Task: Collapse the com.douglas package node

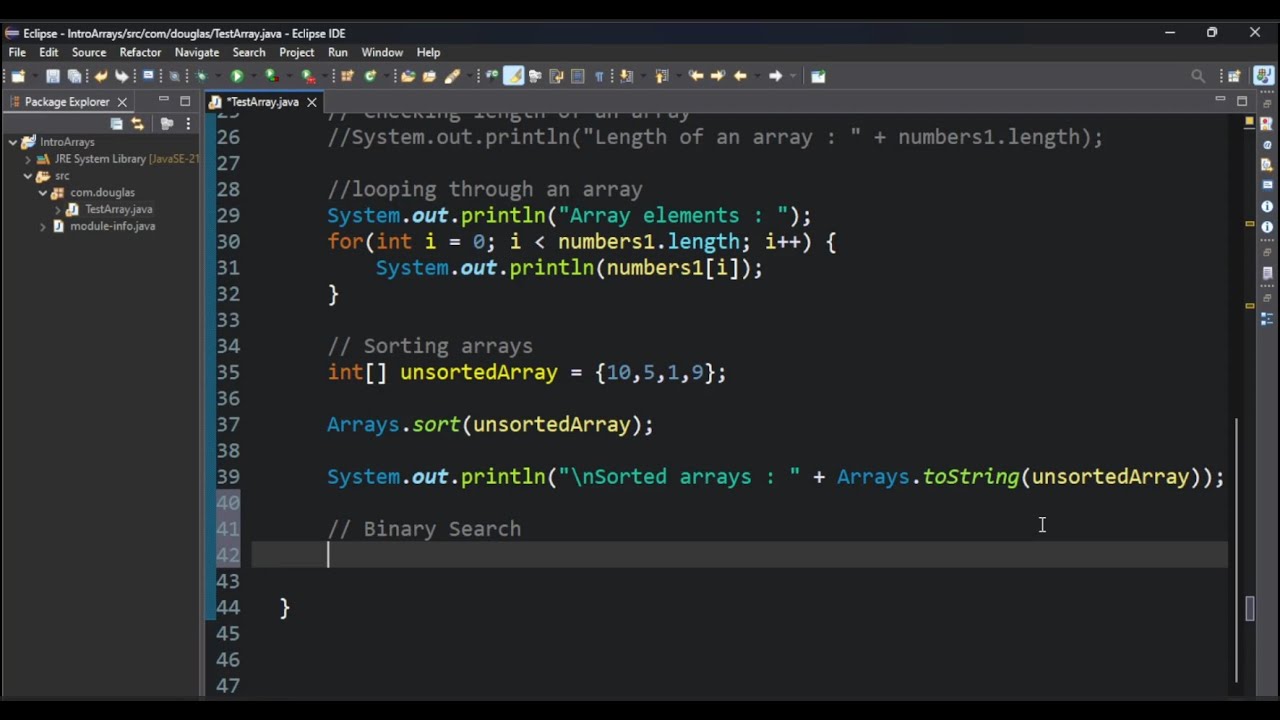Action: [43, 192]
